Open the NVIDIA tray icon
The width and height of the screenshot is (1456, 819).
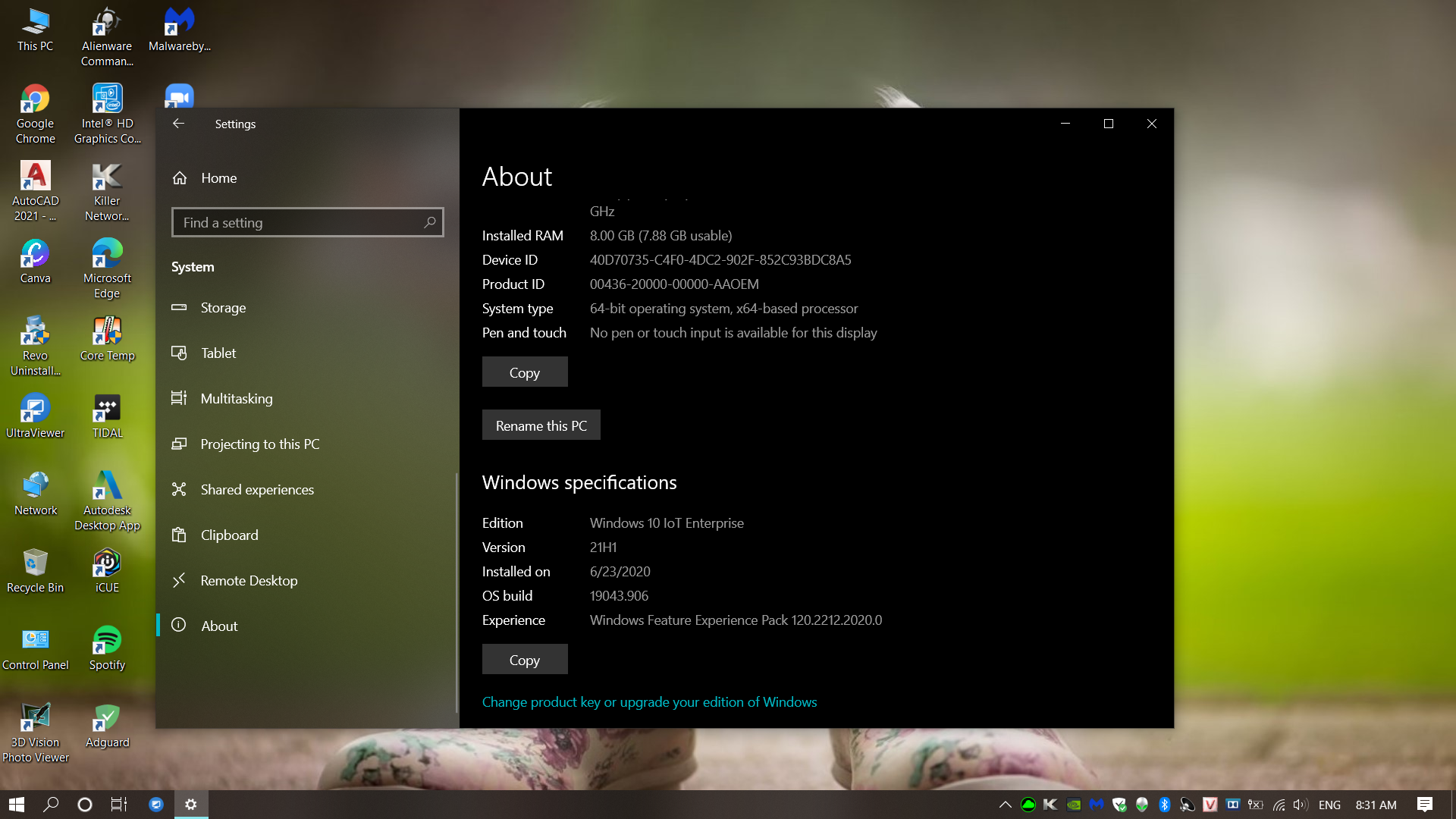(1074, 805)
